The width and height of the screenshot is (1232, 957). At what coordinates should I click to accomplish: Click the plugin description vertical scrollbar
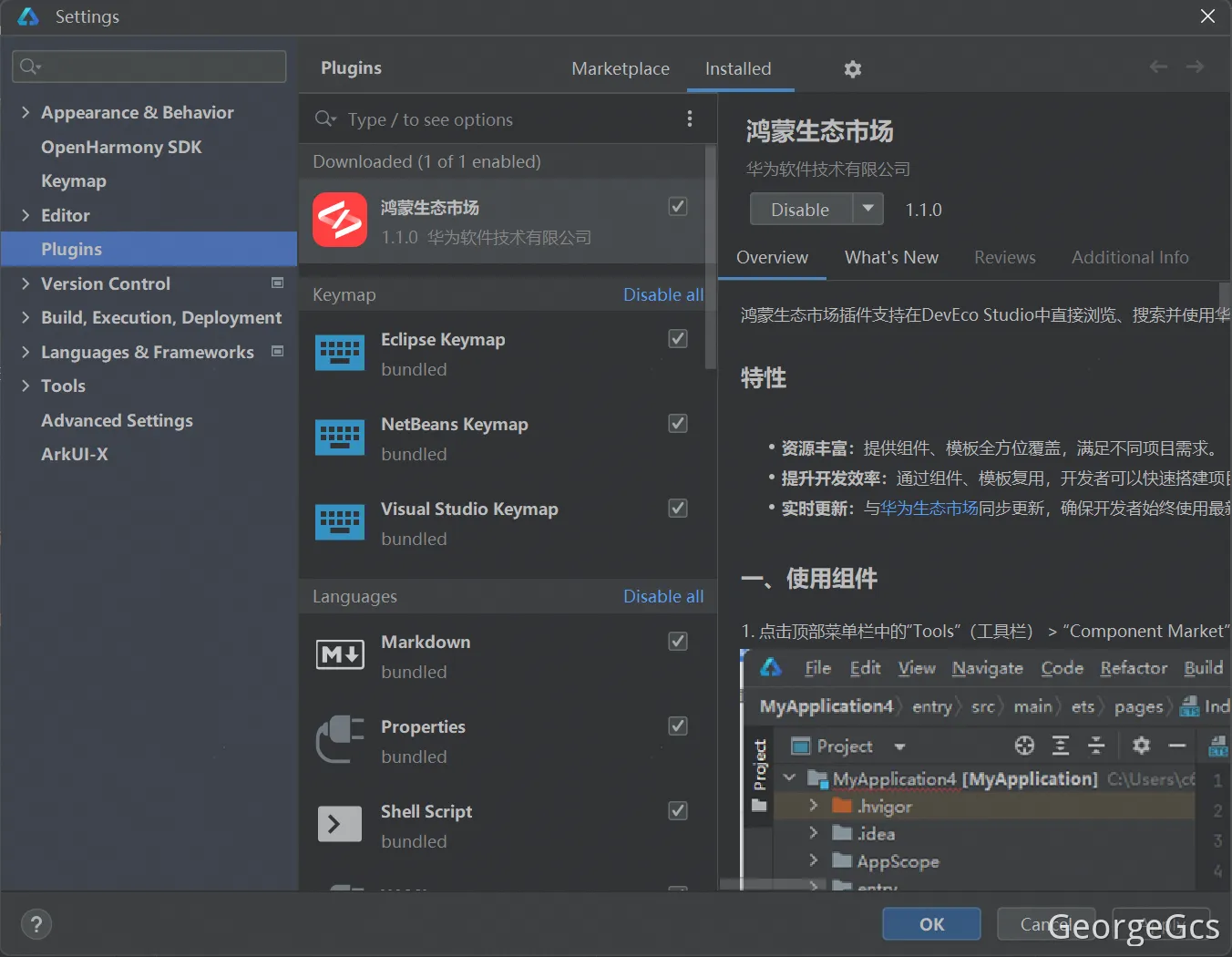1225,301
